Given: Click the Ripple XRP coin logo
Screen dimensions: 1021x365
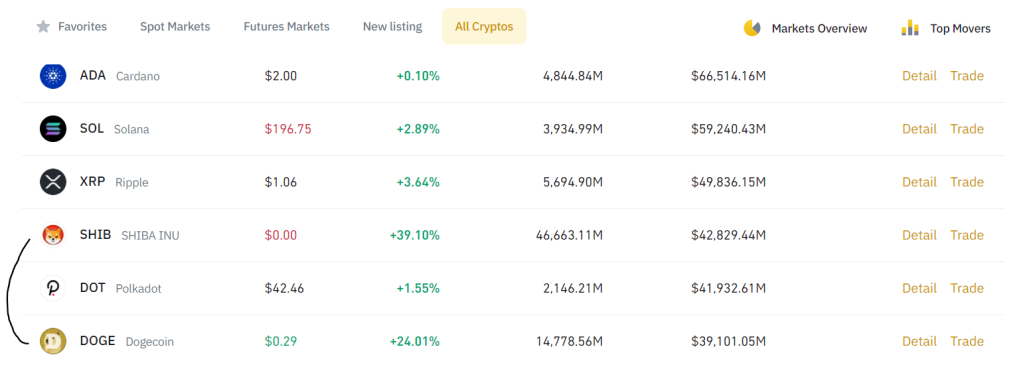Looking at the screenshot, I should (53, 182).
